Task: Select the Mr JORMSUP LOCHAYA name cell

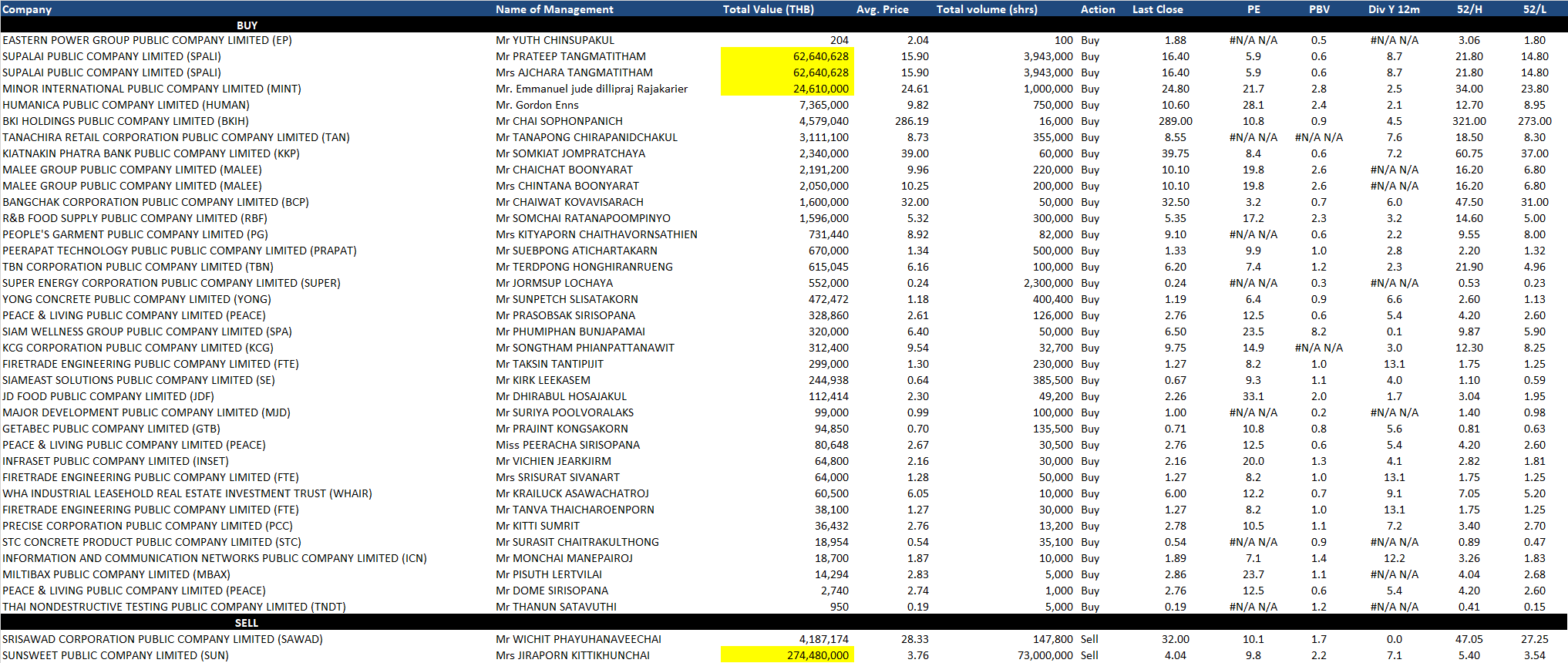Action: [x=554, y=283]
